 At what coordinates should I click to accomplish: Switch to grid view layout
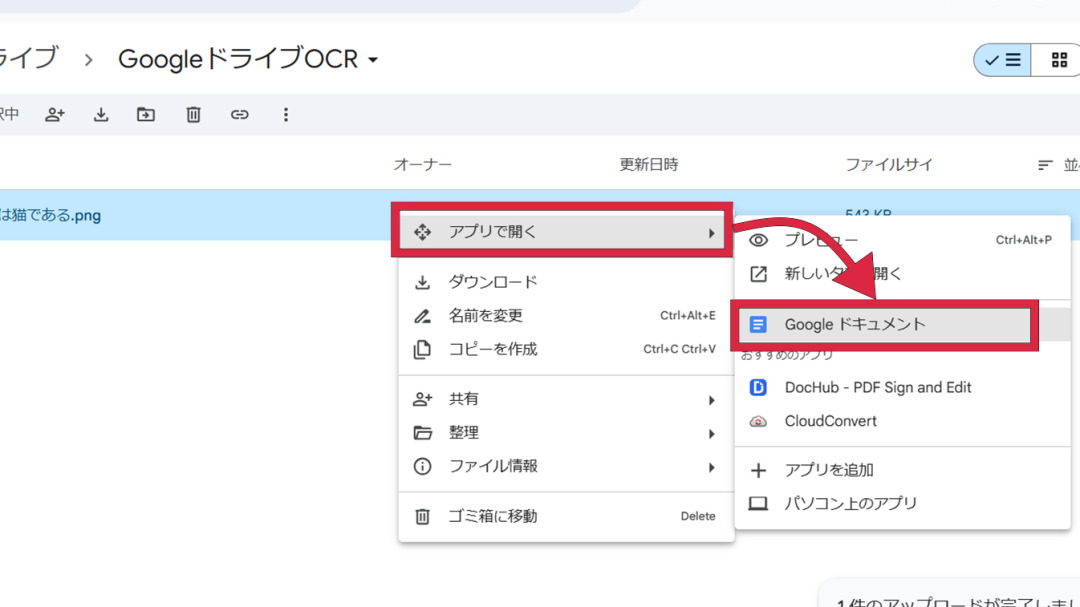[x=1058, y=60]
